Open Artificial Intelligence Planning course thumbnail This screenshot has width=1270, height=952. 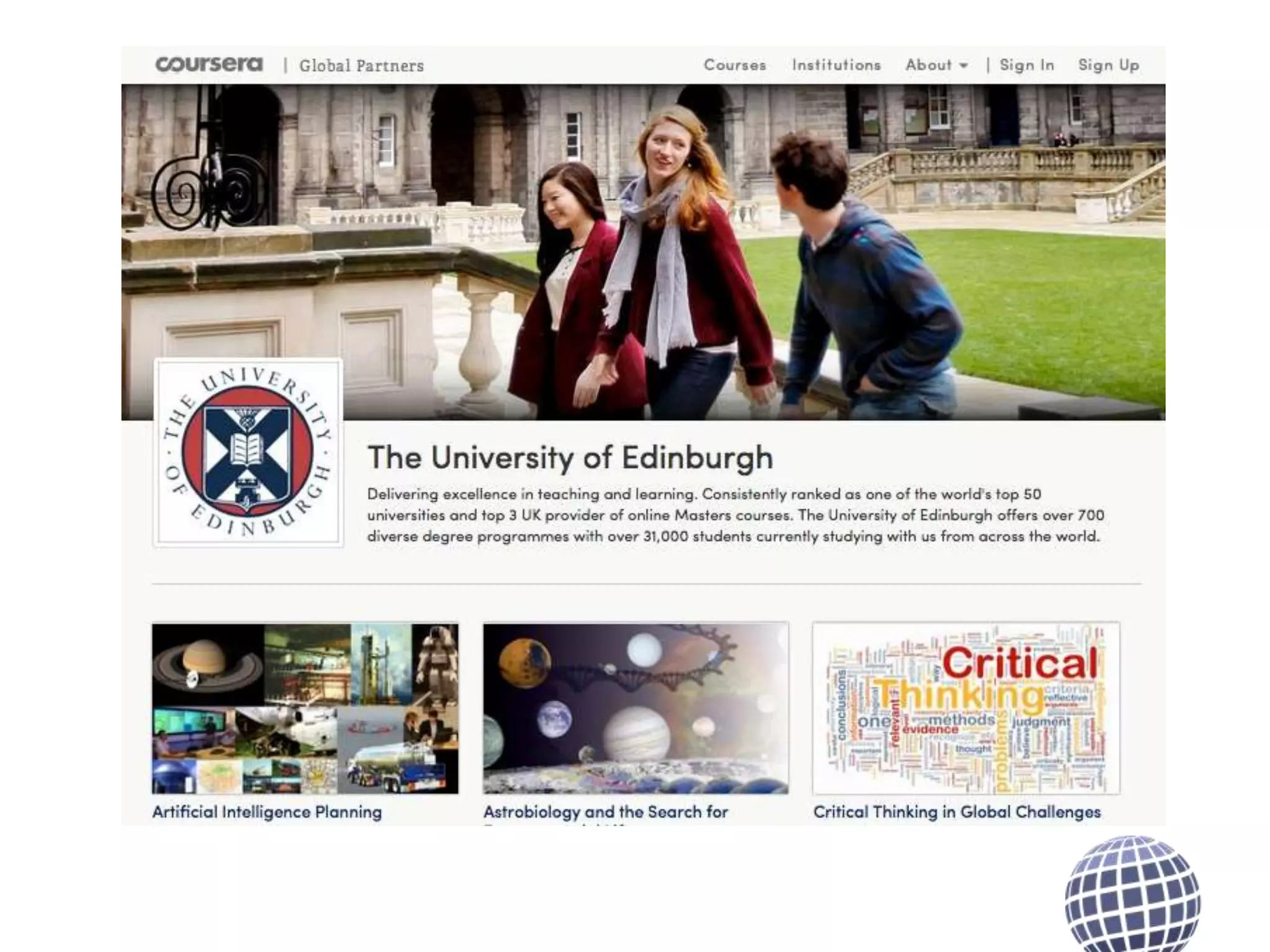[x=305, y=708]
